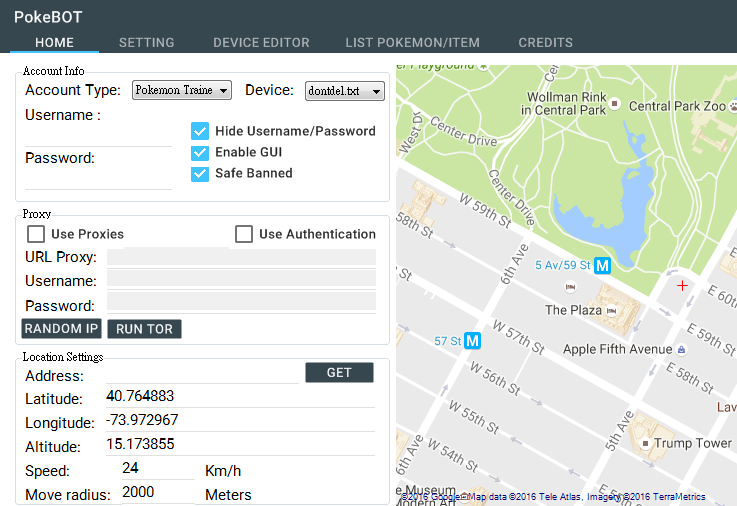This screenshot has height=506, width=737.
Task: Uncheck Hide Username/Password checkbox
Action: (x=200, y=131)
